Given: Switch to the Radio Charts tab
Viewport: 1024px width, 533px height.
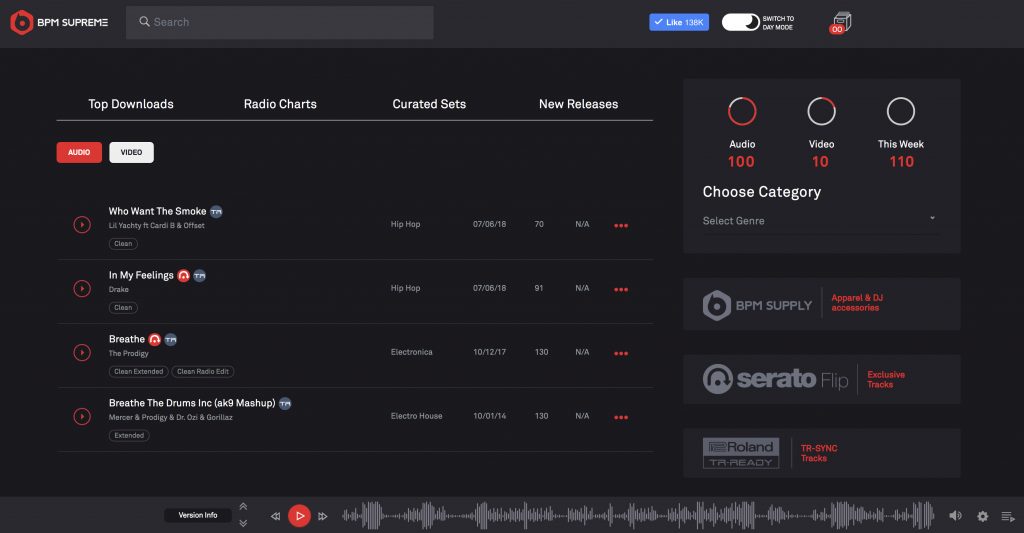Looking at the screenshot, I should 280,104.
